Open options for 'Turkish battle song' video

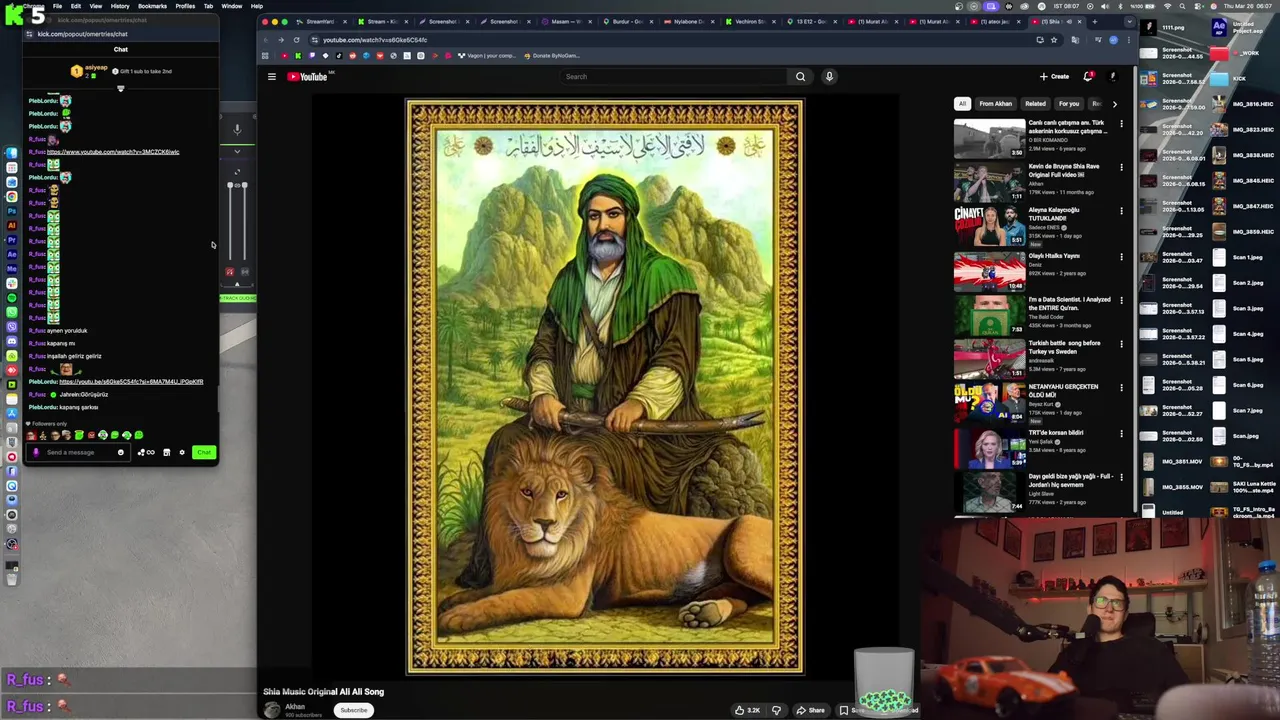point(1121,344)
